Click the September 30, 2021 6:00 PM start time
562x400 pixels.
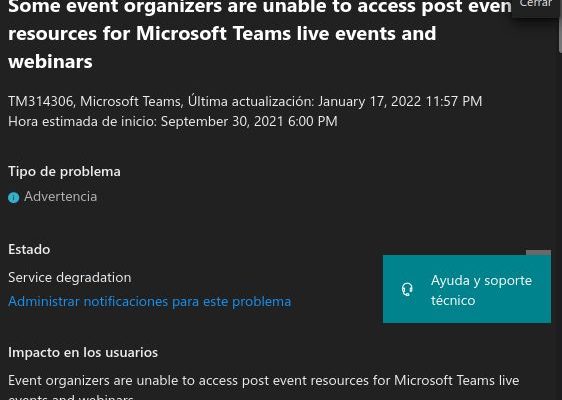pyautogui.click(x=249, y=122)
